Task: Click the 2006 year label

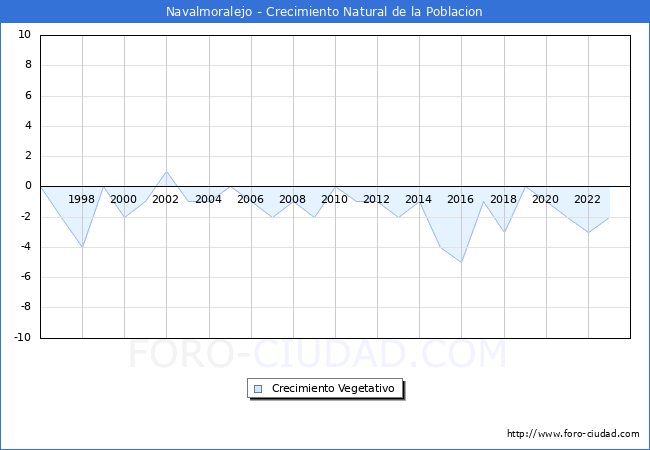Action: (x=250, y=199)
